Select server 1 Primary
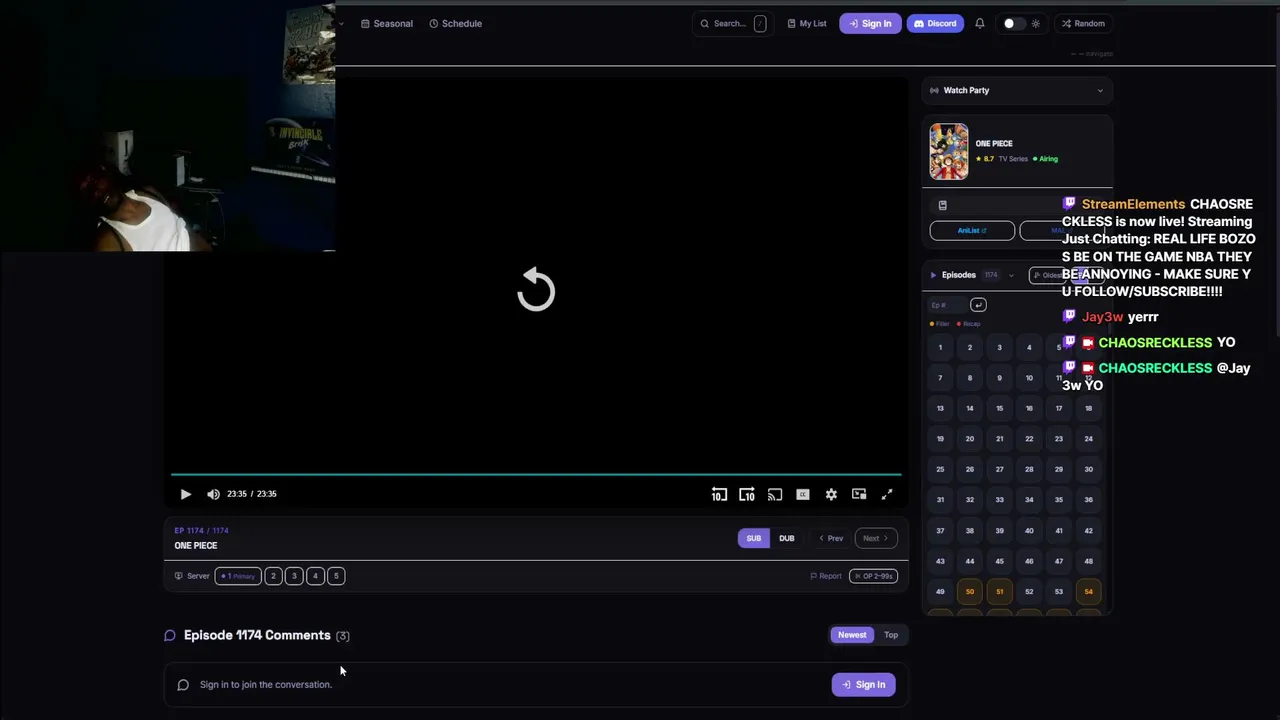The height and width of the screenshot is (720, 1280). pyautogui.click(x=237, y=576)
